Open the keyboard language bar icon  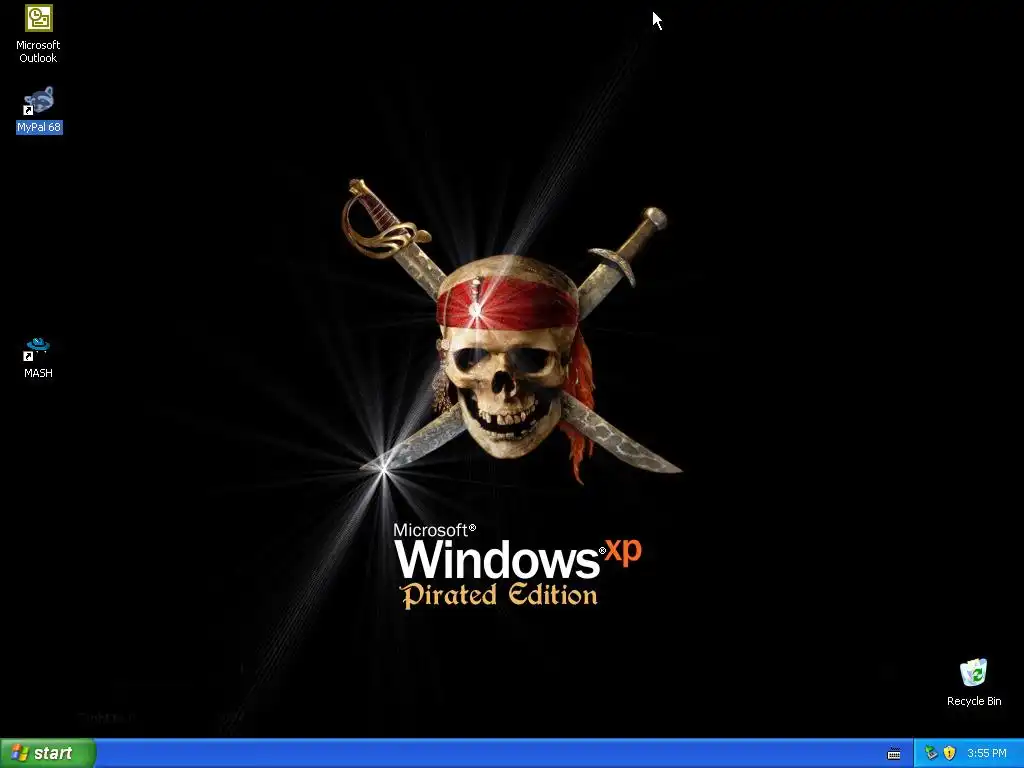pyautogui.click(x=894, y=754)
